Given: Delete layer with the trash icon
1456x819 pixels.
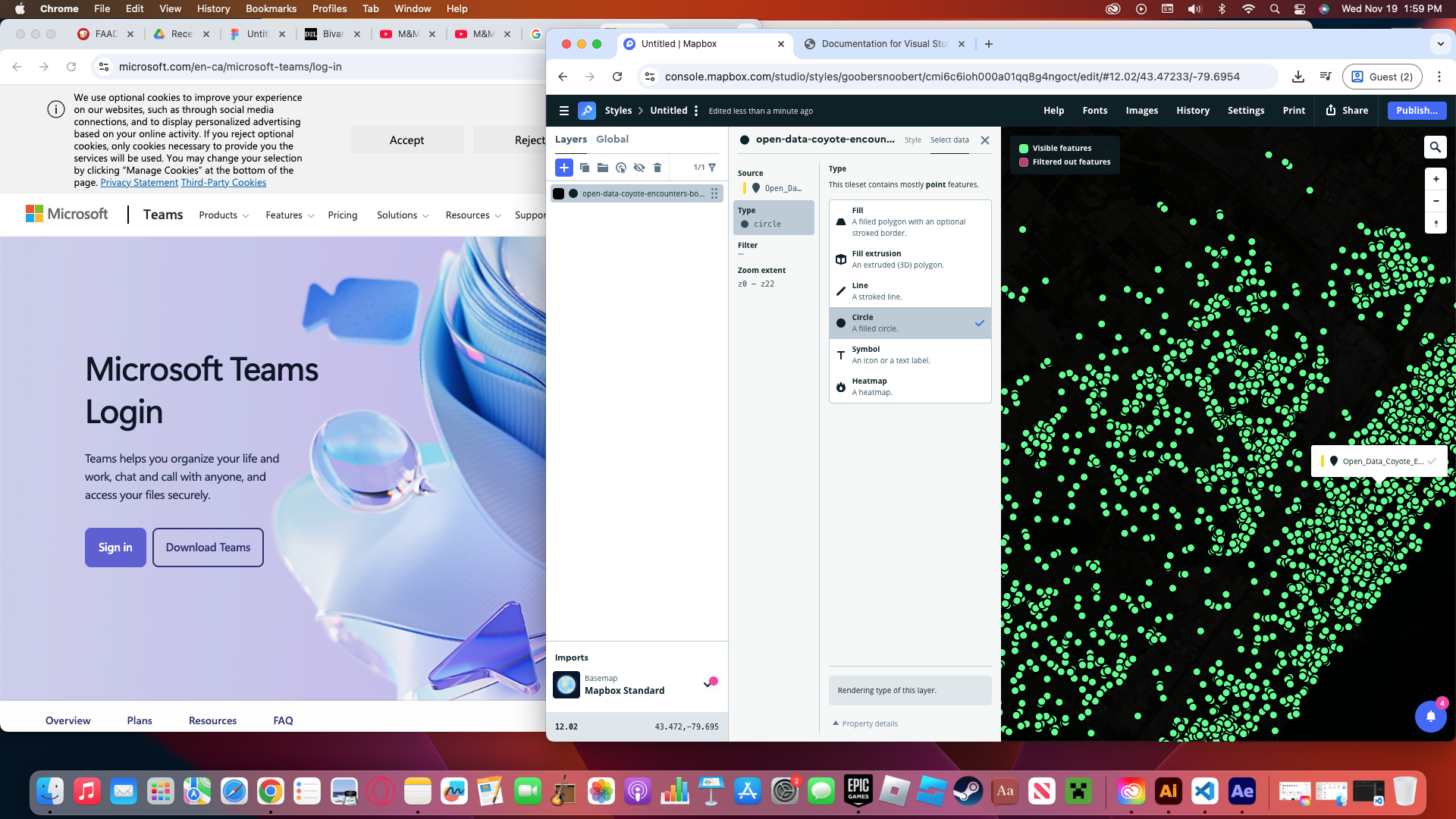Looking at the screenshot, I should click(x=657, y=168).
